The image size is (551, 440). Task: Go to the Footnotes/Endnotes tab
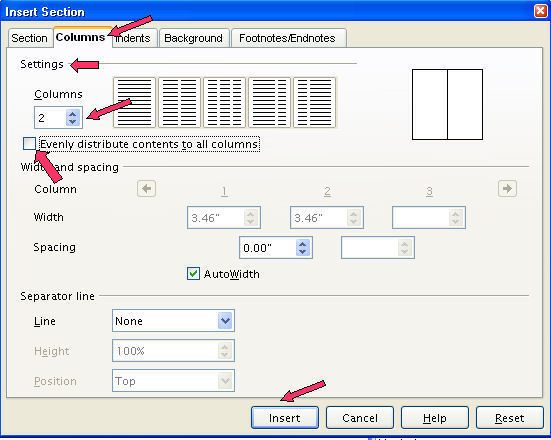pyautogui.click(x=288, y=38)
